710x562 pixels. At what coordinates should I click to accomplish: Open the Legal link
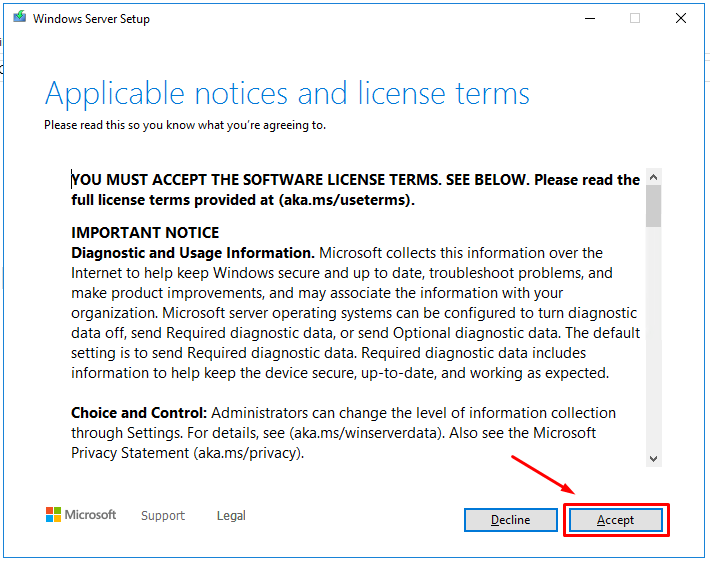tap(231, 515)
